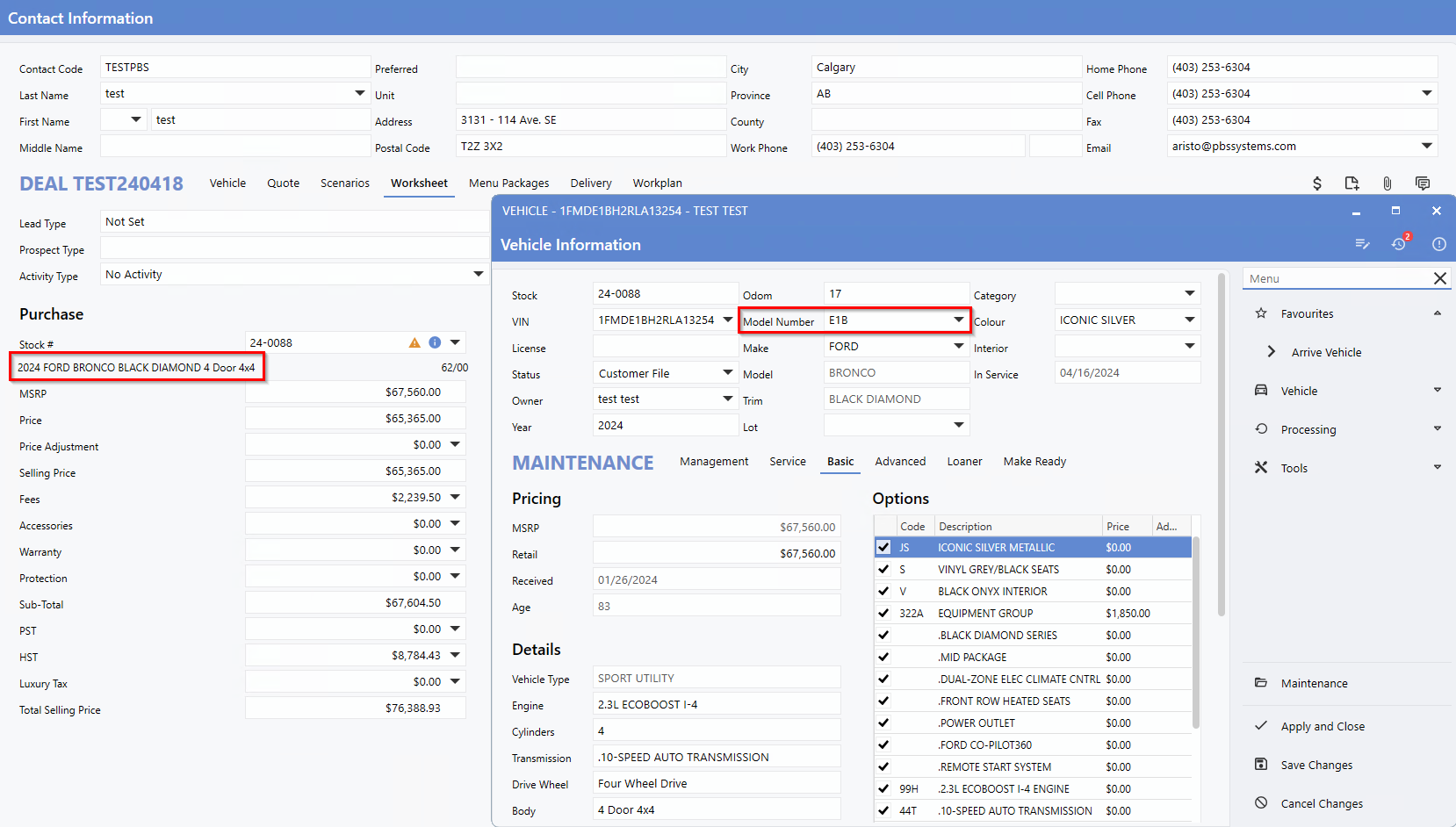Uncheck the BLACK DIAMOND SERIES option

click(883, 635)
